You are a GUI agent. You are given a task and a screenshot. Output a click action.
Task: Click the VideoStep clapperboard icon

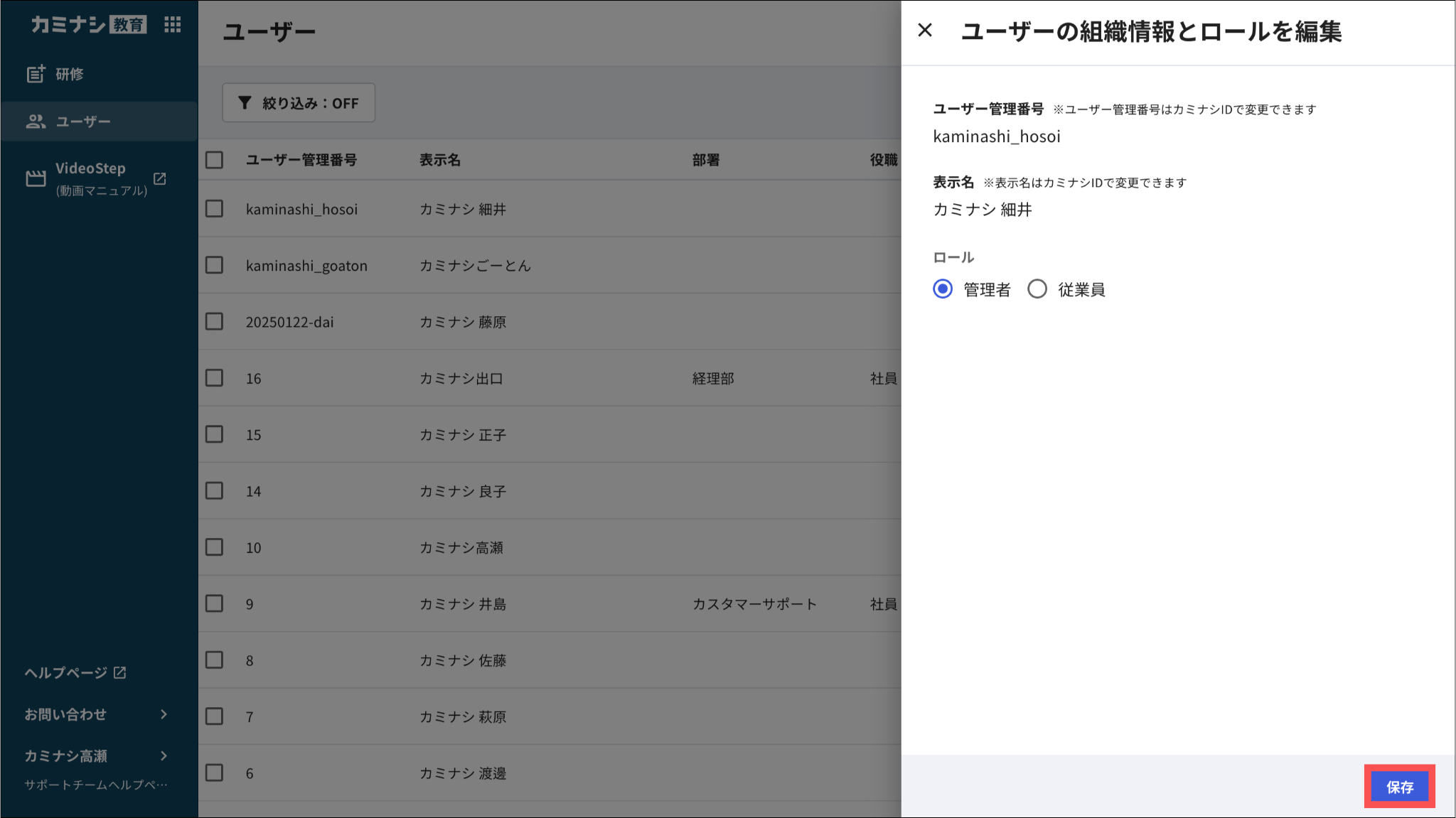36,178
